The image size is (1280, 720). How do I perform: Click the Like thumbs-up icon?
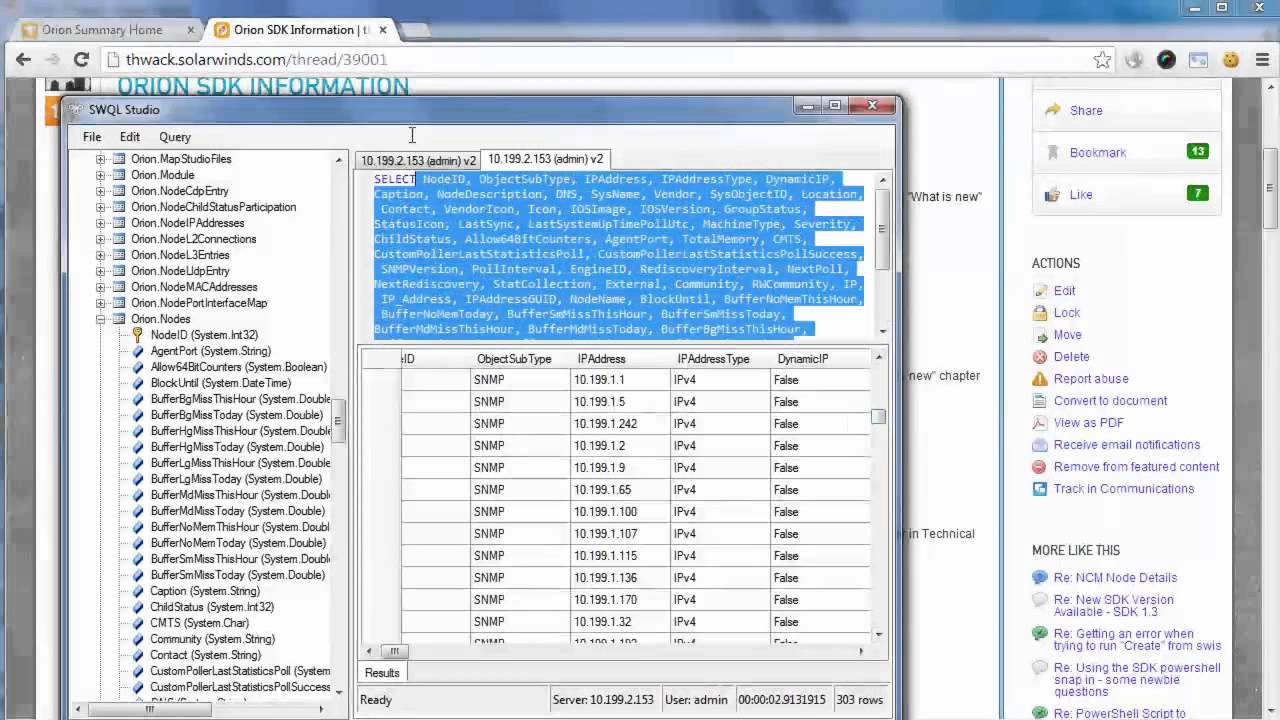[1052, 194]
